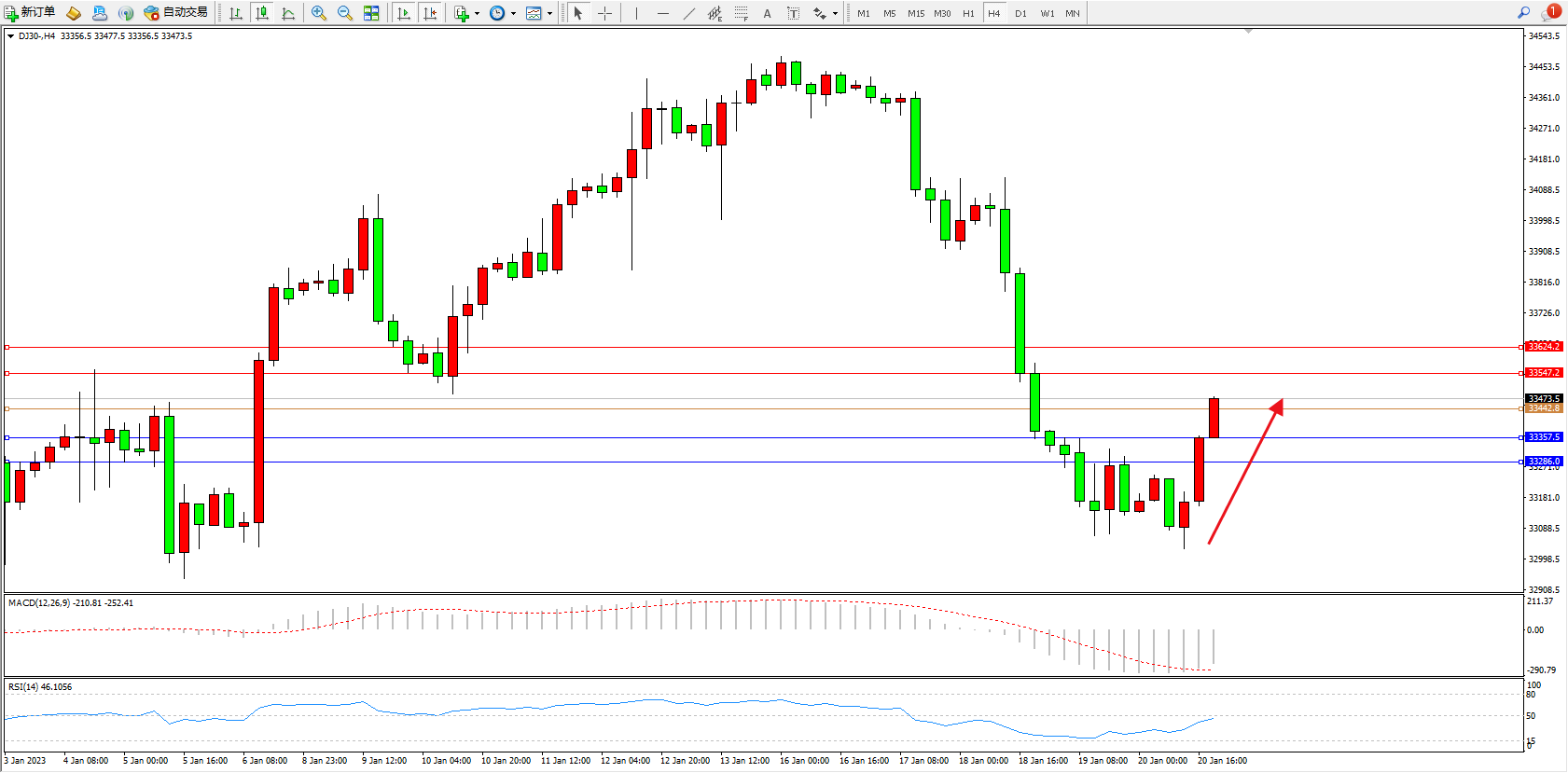Switch timeframe to D1

1020,13
